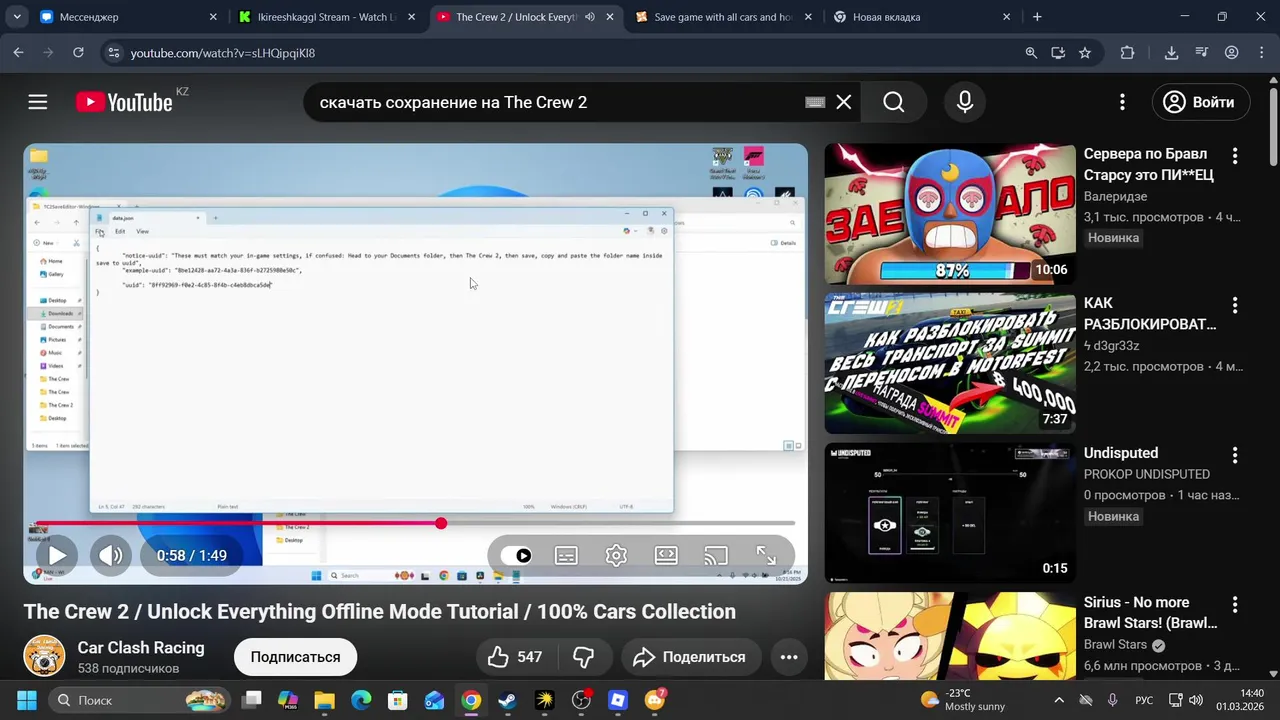Go back in browser history

[x=18, y=53]
